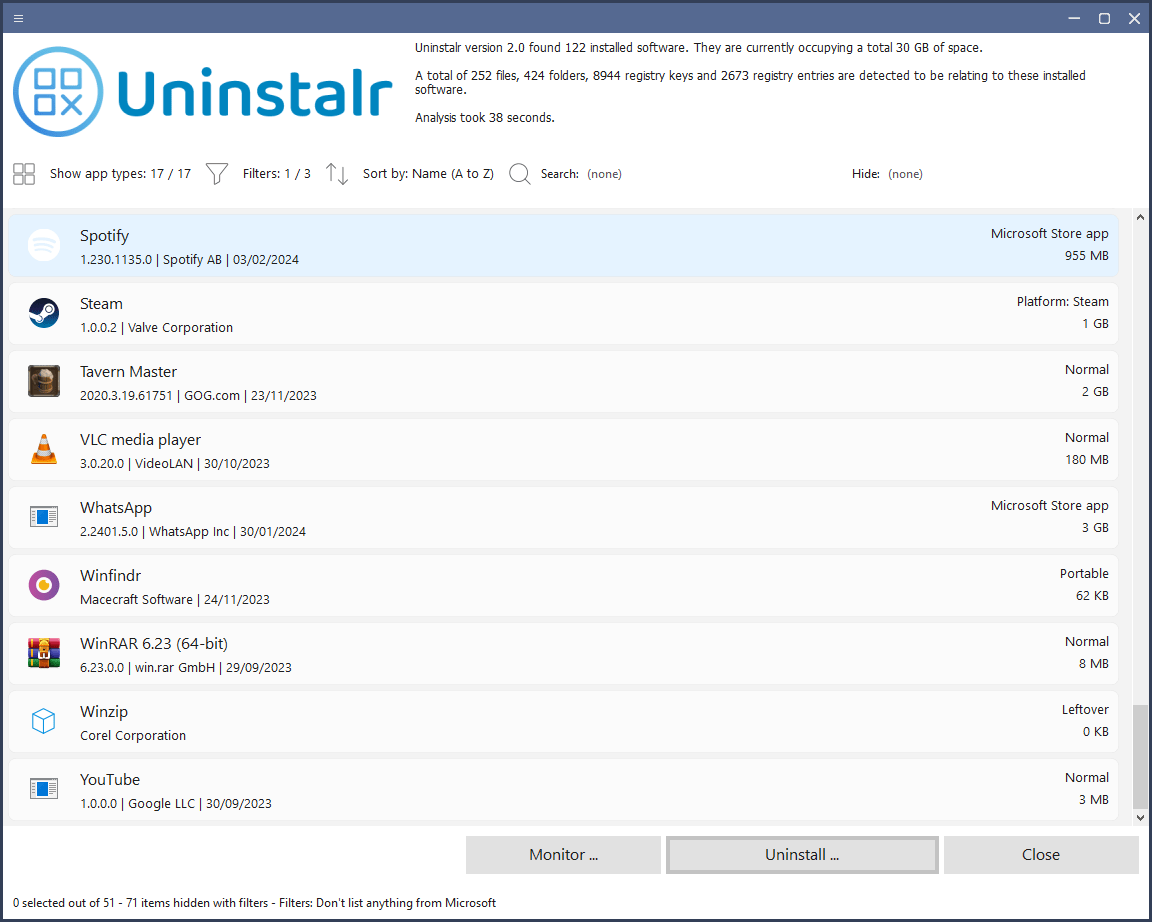1152x922 pixels.
Task: Set the Hide (none) field
Action: pyautogui.click(x=904, y=174)
